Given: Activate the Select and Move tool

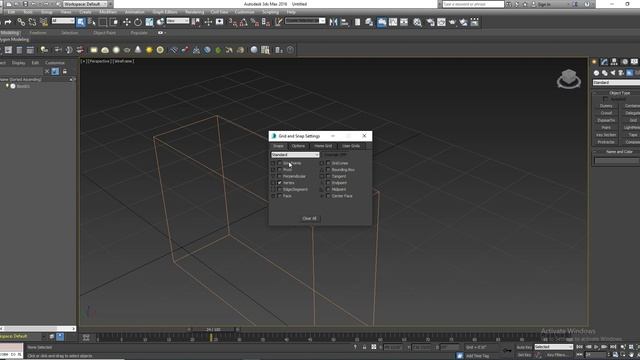Looking at the screenshot, I should [x=127, y=22].
